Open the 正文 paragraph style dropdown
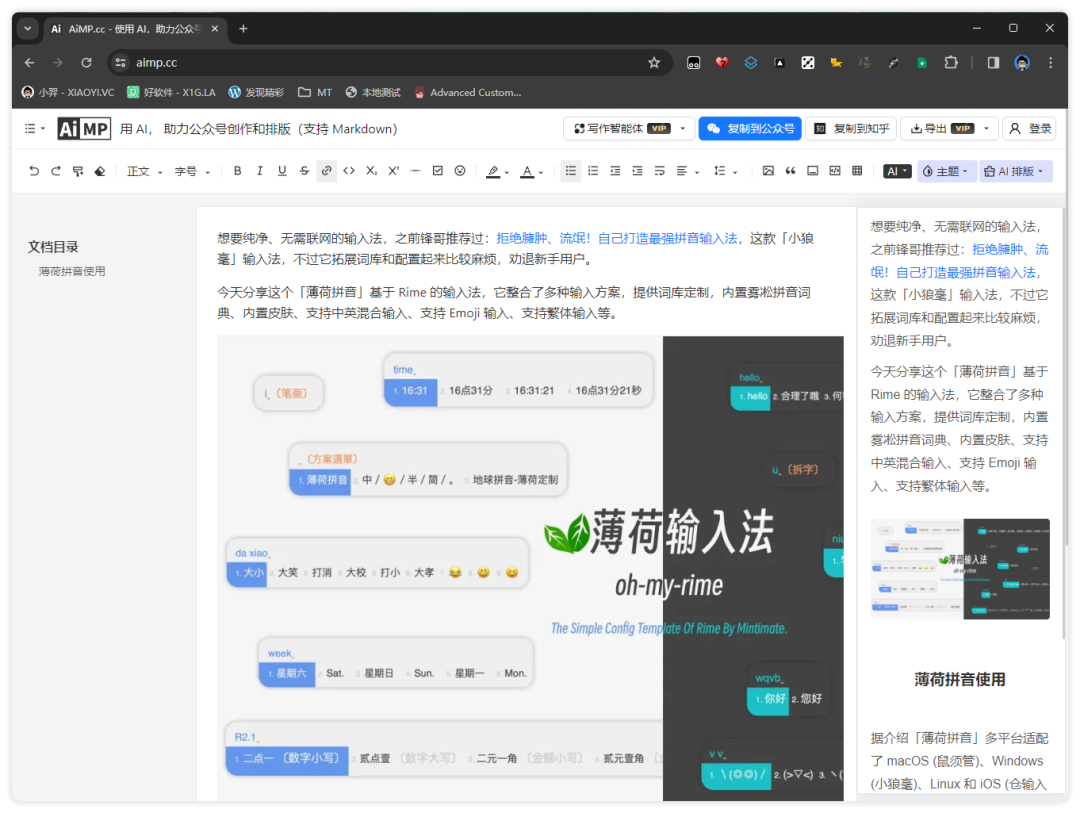This screenshot has height=813, width=1080. pyautogui.click(x=144, y=171)
